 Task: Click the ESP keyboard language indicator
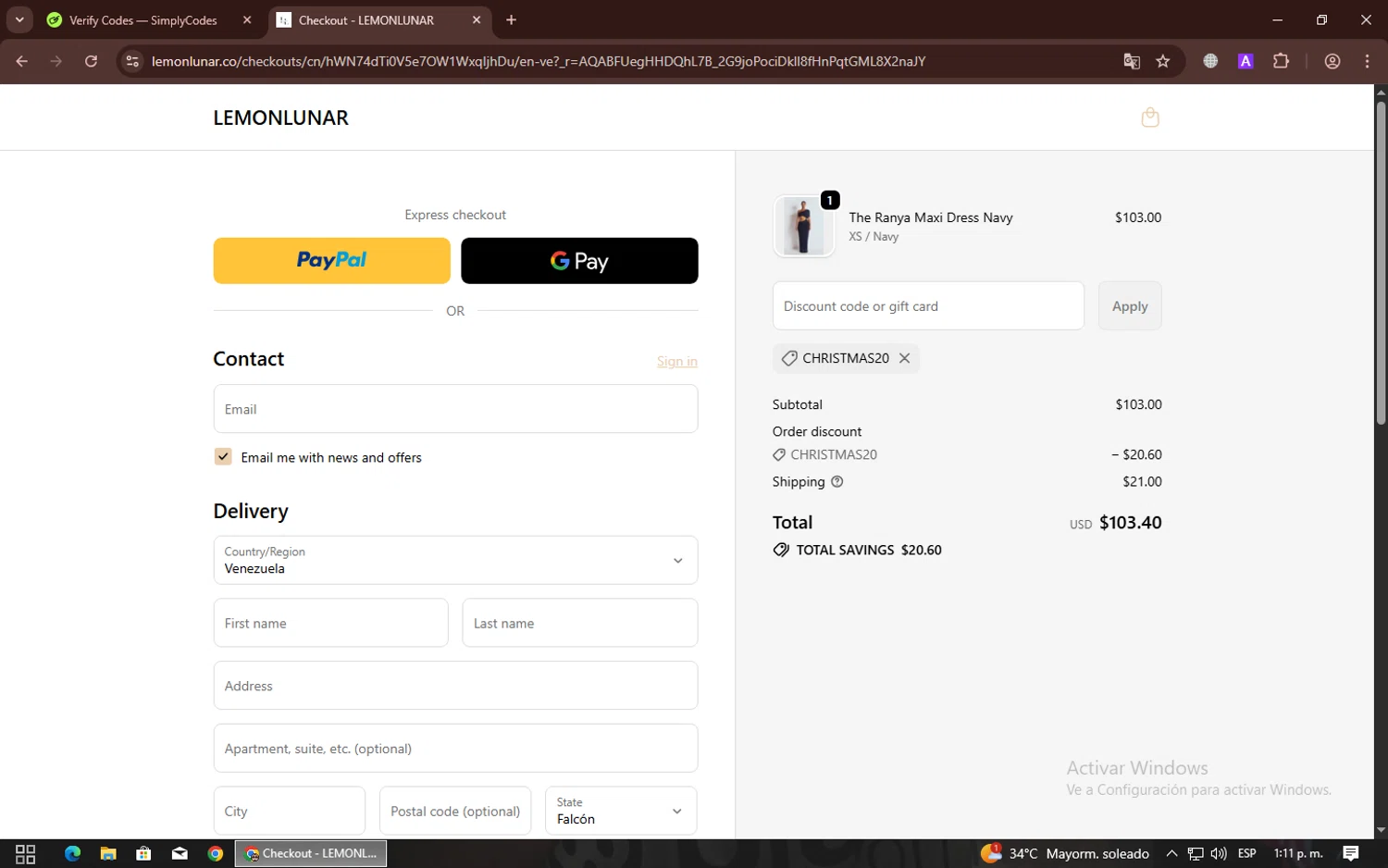click(x=1247, y=853)
